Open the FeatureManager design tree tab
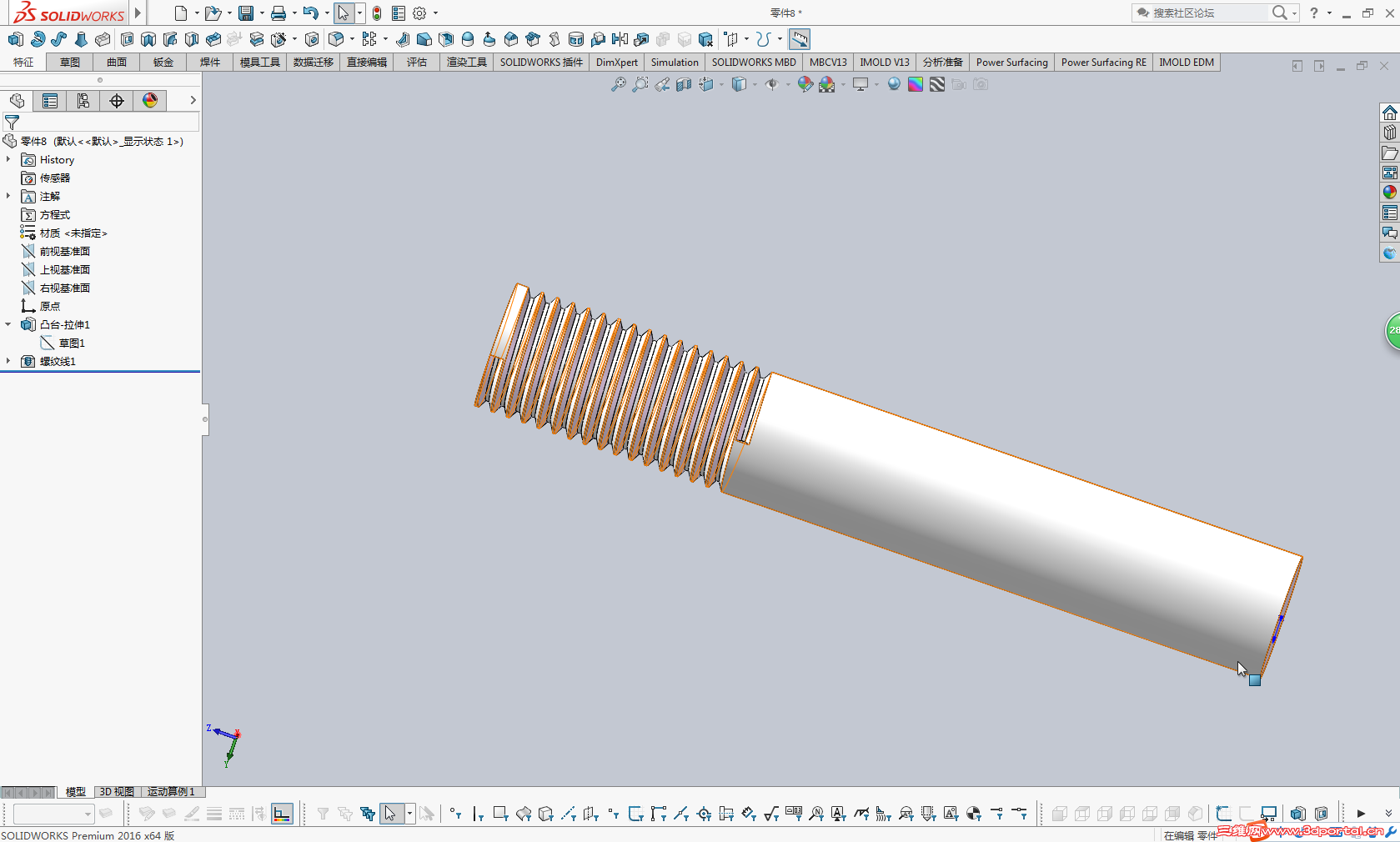Viewport: 1400px width, 842px height. point(17,101)
